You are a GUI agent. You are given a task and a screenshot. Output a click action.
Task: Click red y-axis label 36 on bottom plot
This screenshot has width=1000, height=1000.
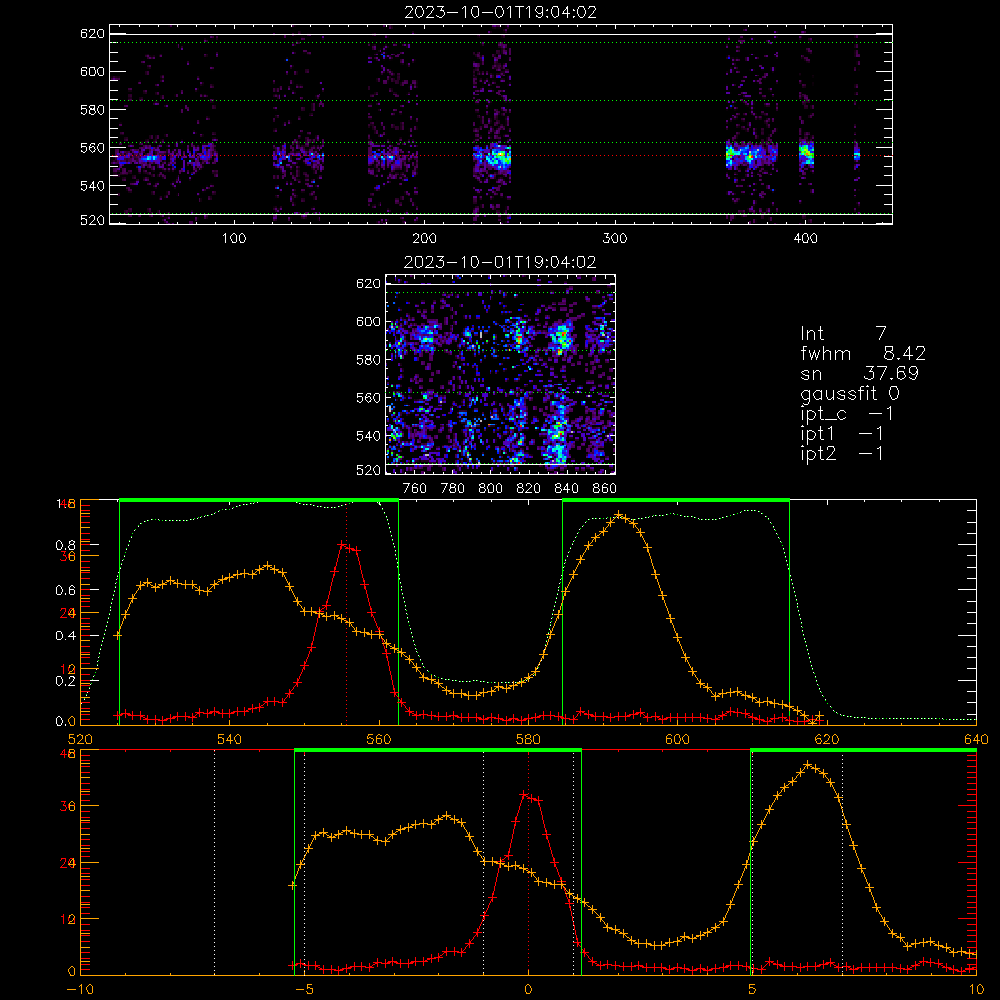68,806
